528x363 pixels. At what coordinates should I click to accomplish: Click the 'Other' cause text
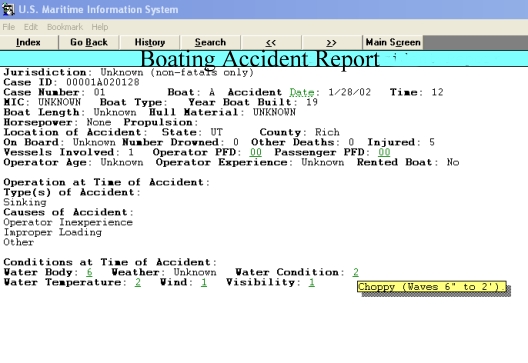coord(19,242)
